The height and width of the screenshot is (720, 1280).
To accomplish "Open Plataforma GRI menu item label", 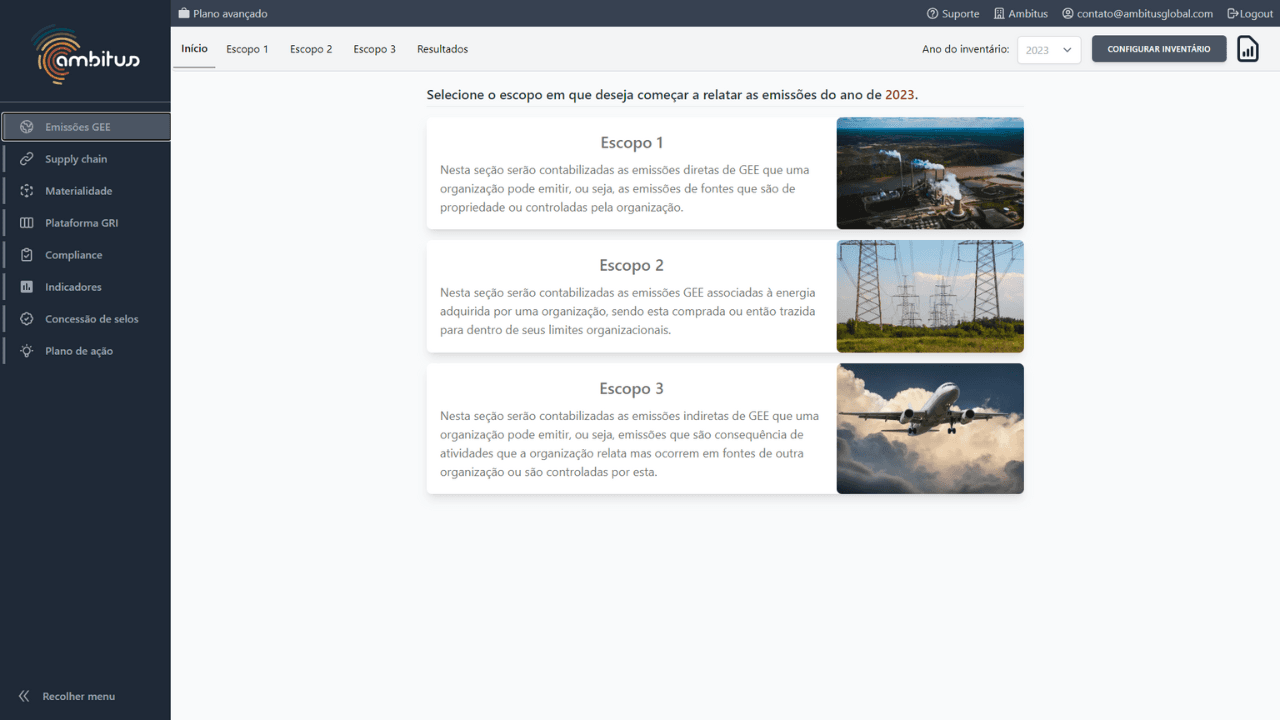I will (81, 223).
